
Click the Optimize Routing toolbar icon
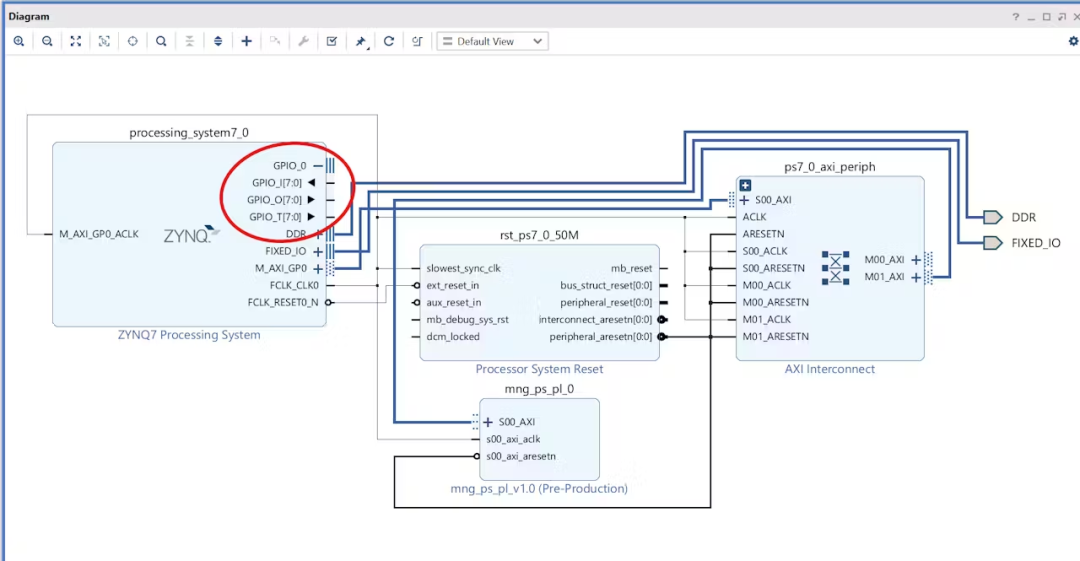[417, 41]
